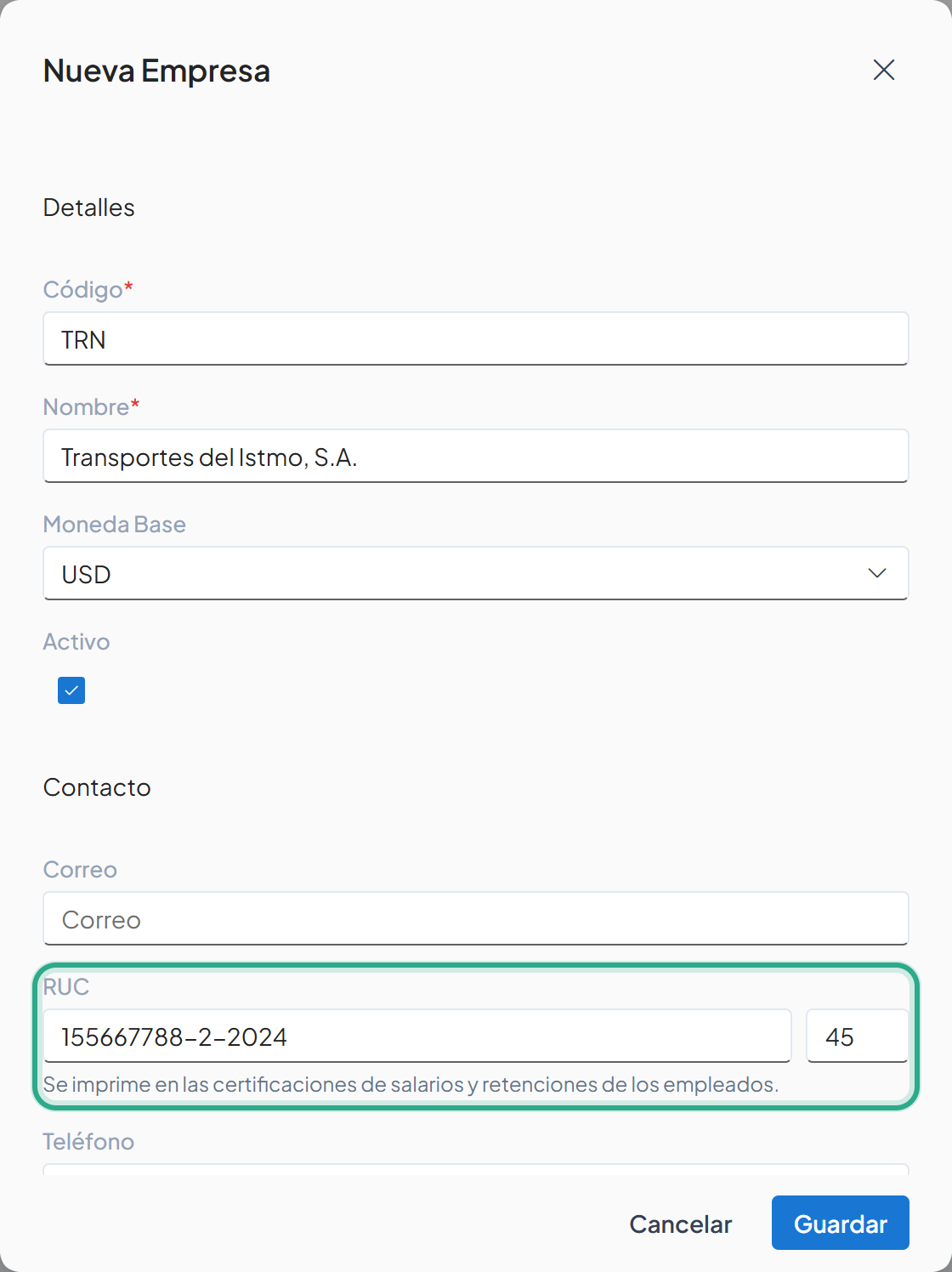This screenshot has width=952, height=1272.
Task: Click the Correo label above the field
Action: (x=80, y=869)
